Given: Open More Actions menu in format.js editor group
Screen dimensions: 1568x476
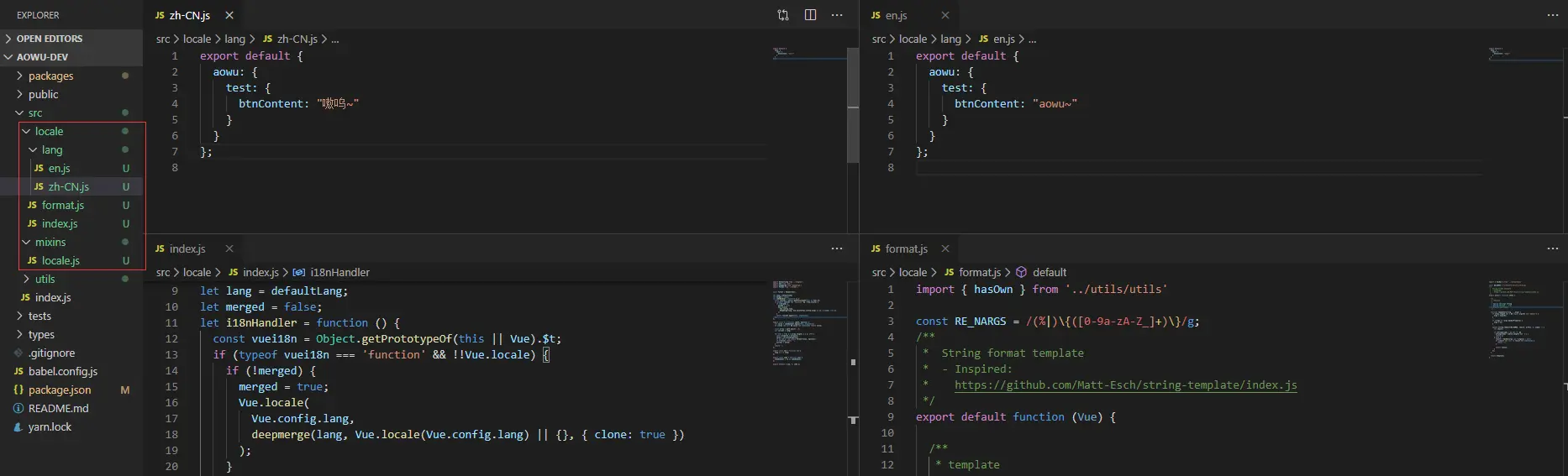Looking at the screenshot, I should (1553, 248).
